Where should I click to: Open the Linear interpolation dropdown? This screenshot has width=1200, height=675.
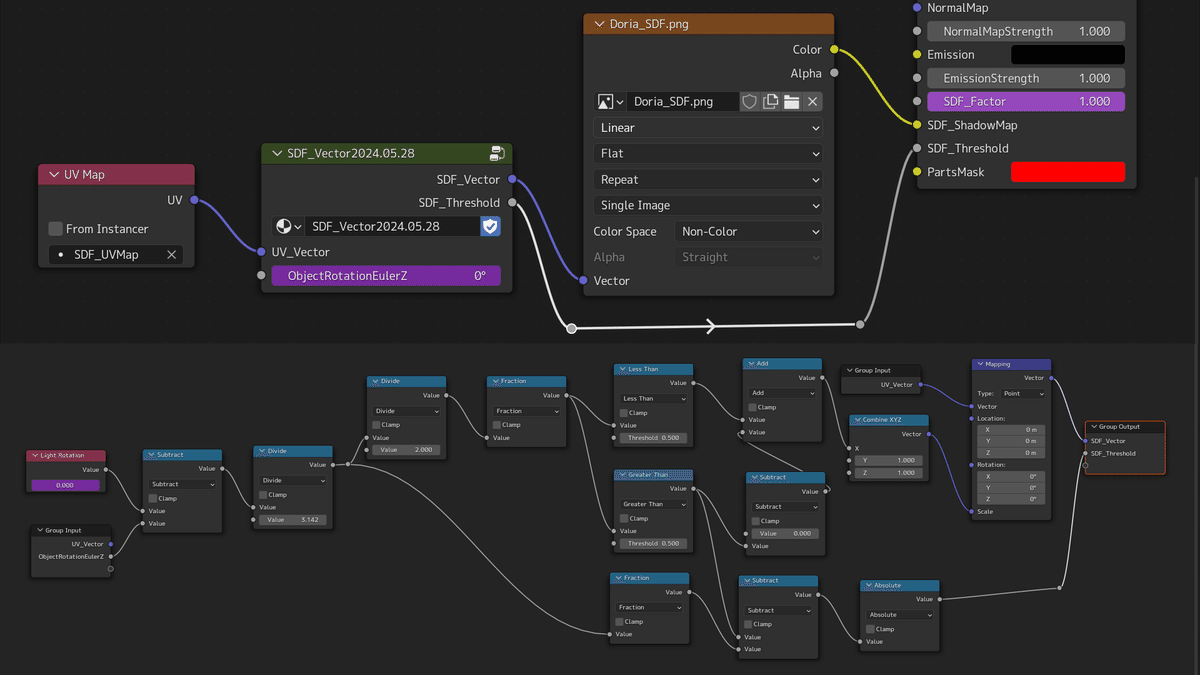pyautogui.click(x=708, y=128)
